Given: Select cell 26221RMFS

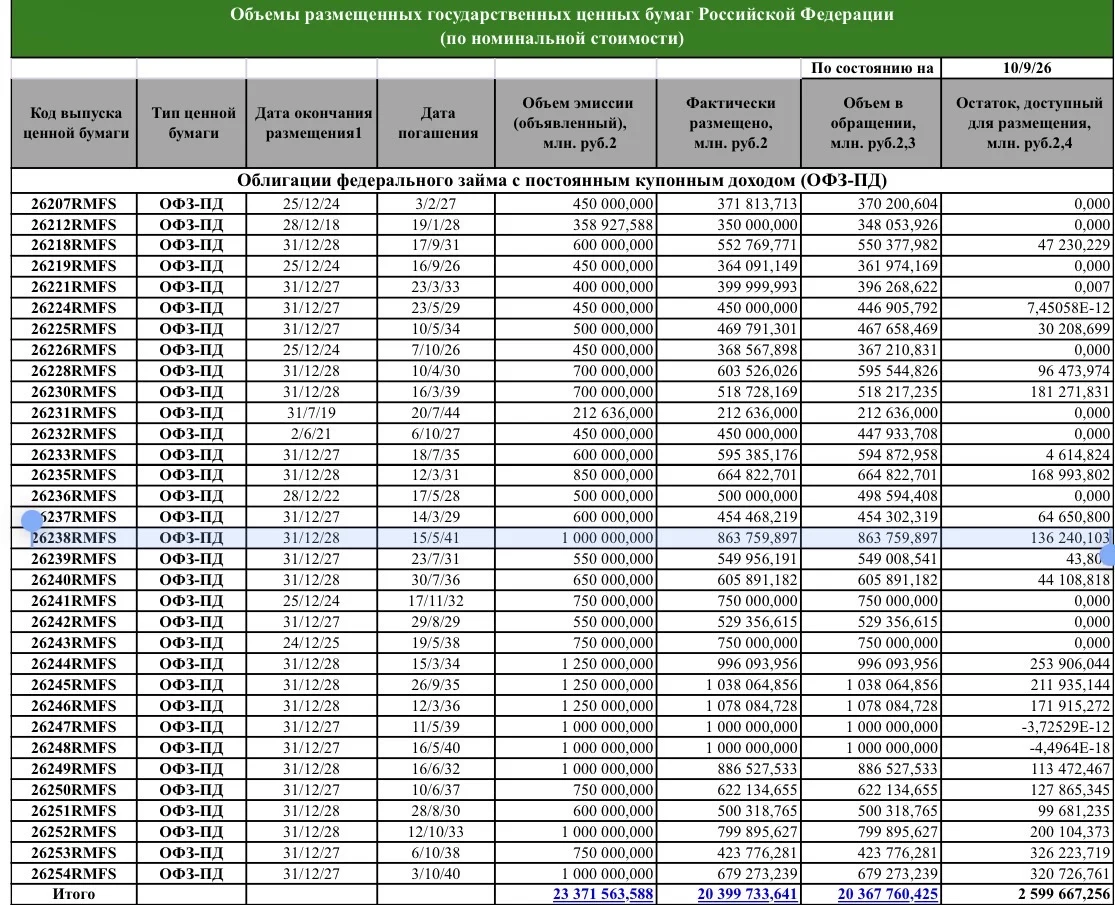Looking at the screenshot, I should pos(74,287).
